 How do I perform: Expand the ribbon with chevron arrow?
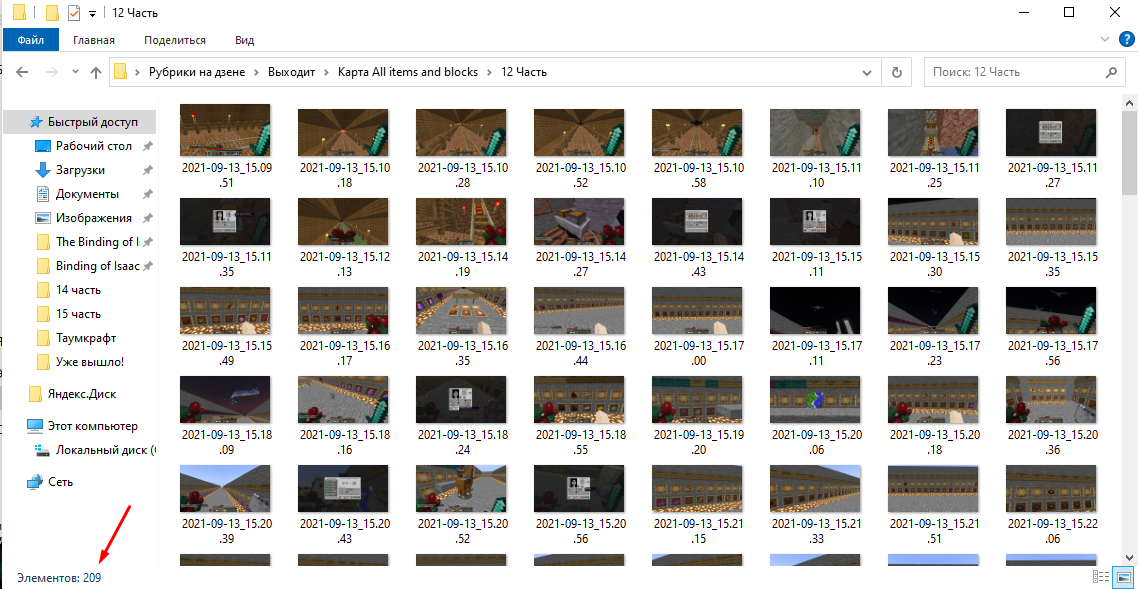pos(1105,39)
